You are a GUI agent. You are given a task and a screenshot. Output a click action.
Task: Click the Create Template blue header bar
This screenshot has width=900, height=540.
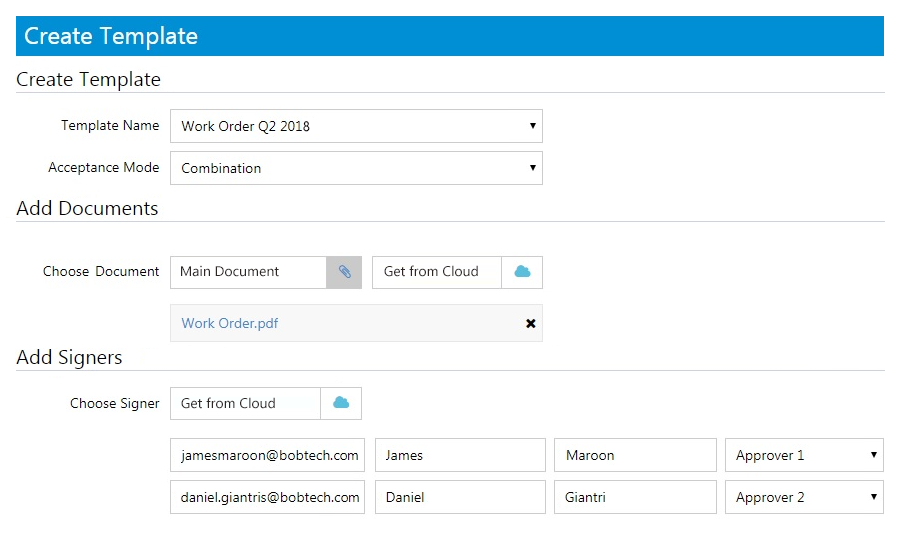point(450,36)
